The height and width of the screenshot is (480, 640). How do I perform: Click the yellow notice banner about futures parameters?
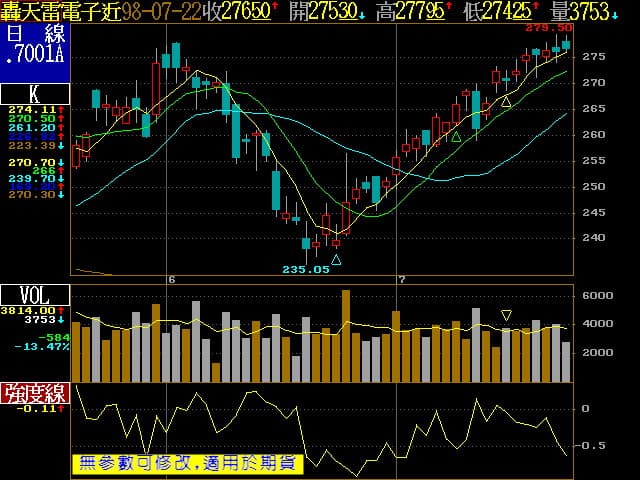point(185,463)
